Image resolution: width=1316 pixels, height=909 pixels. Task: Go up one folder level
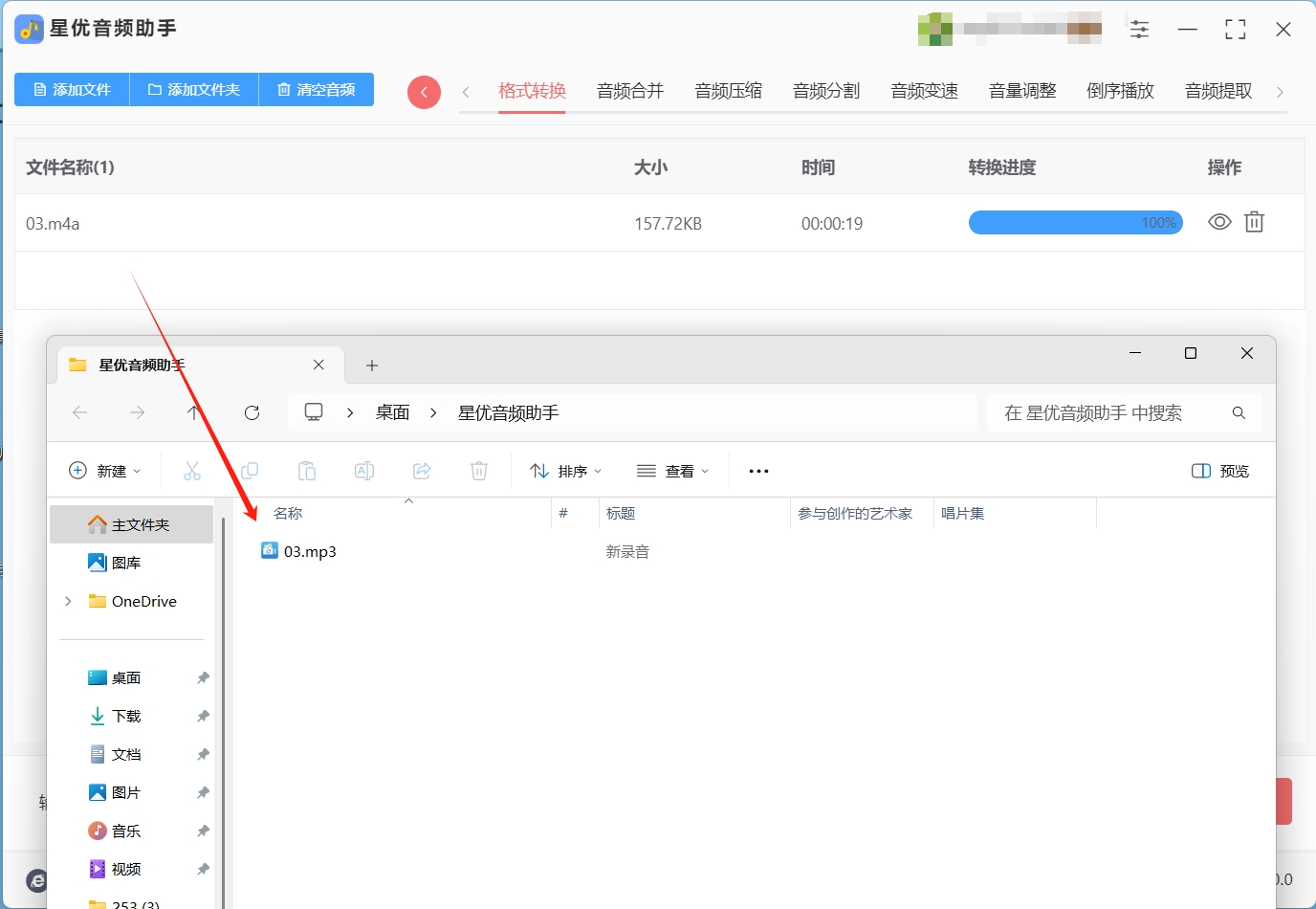point(193,412)
